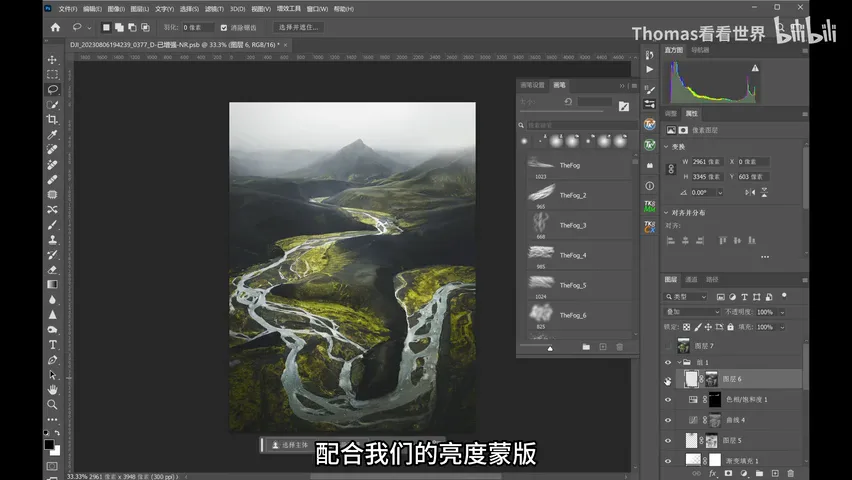Select the Brush tool in the toolbox

52,225
